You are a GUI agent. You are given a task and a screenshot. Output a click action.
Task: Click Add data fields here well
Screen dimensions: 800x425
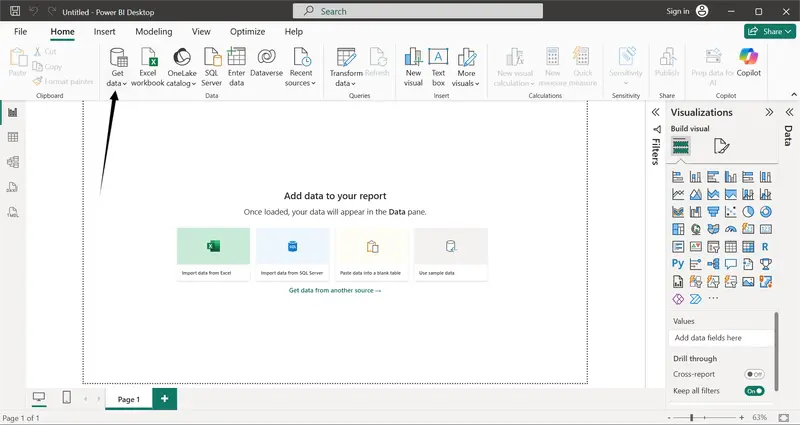[721, 338]
